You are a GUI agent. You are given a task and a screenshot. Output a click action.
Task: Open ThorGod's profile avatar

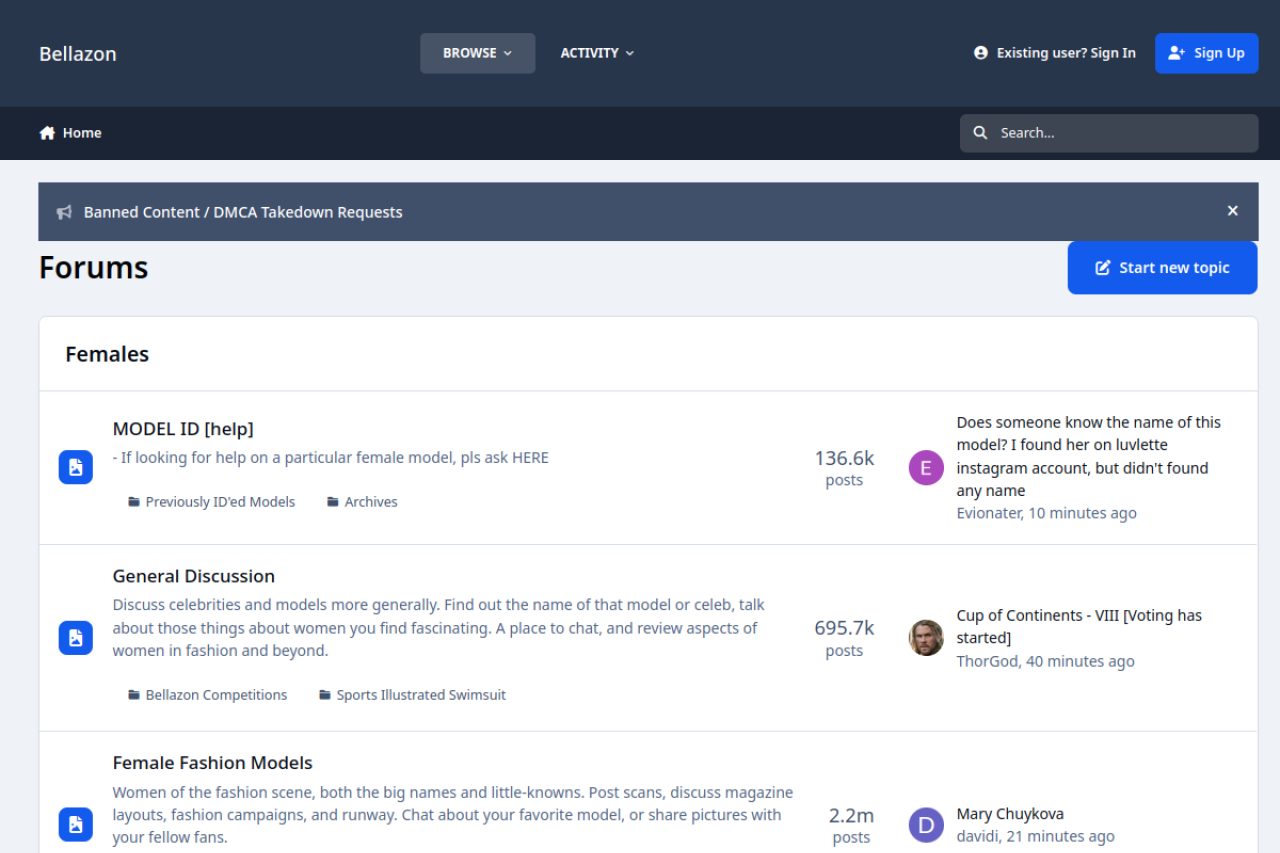[925, 638]
